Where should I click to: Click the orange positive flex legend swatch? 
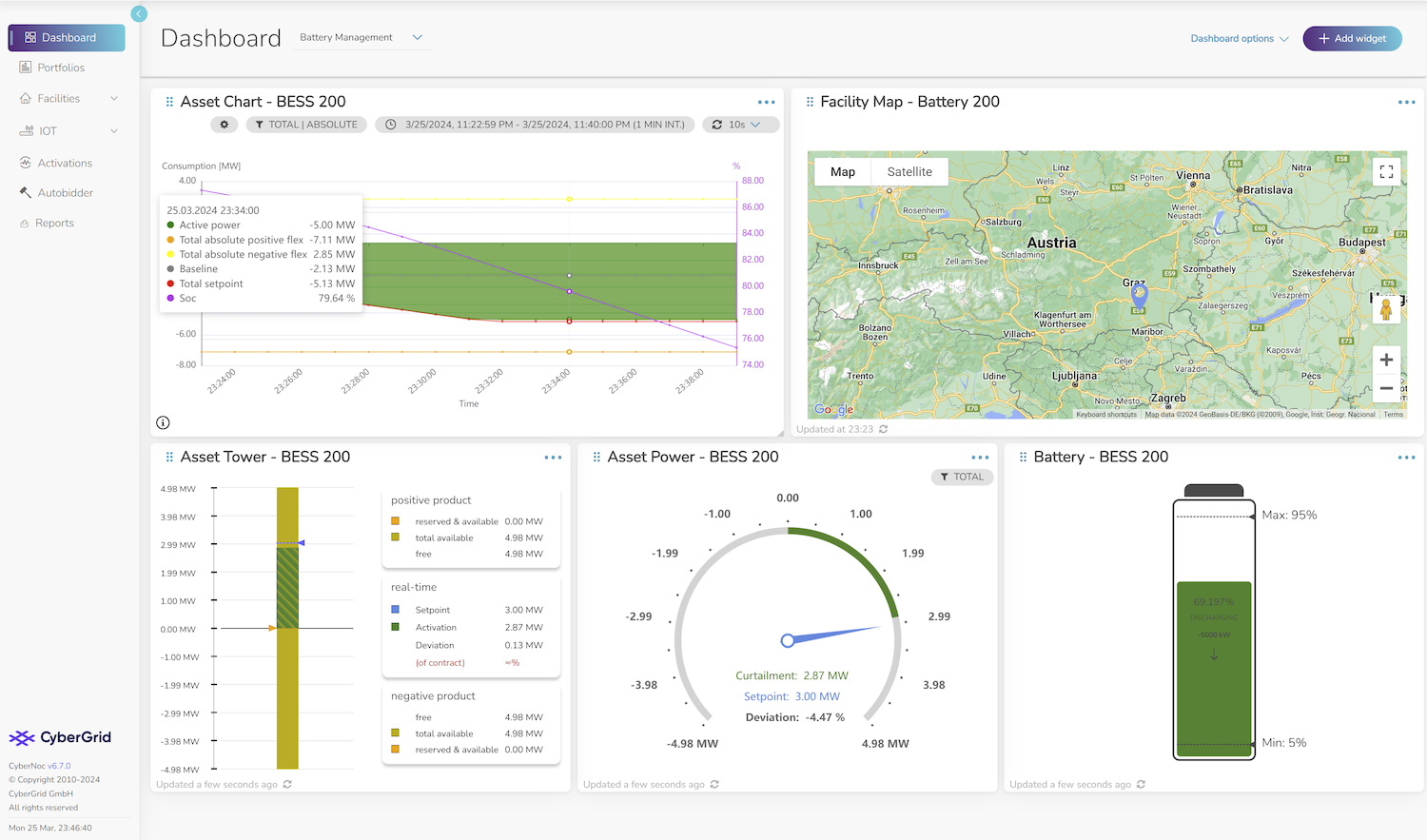click(x=170, y=240)
